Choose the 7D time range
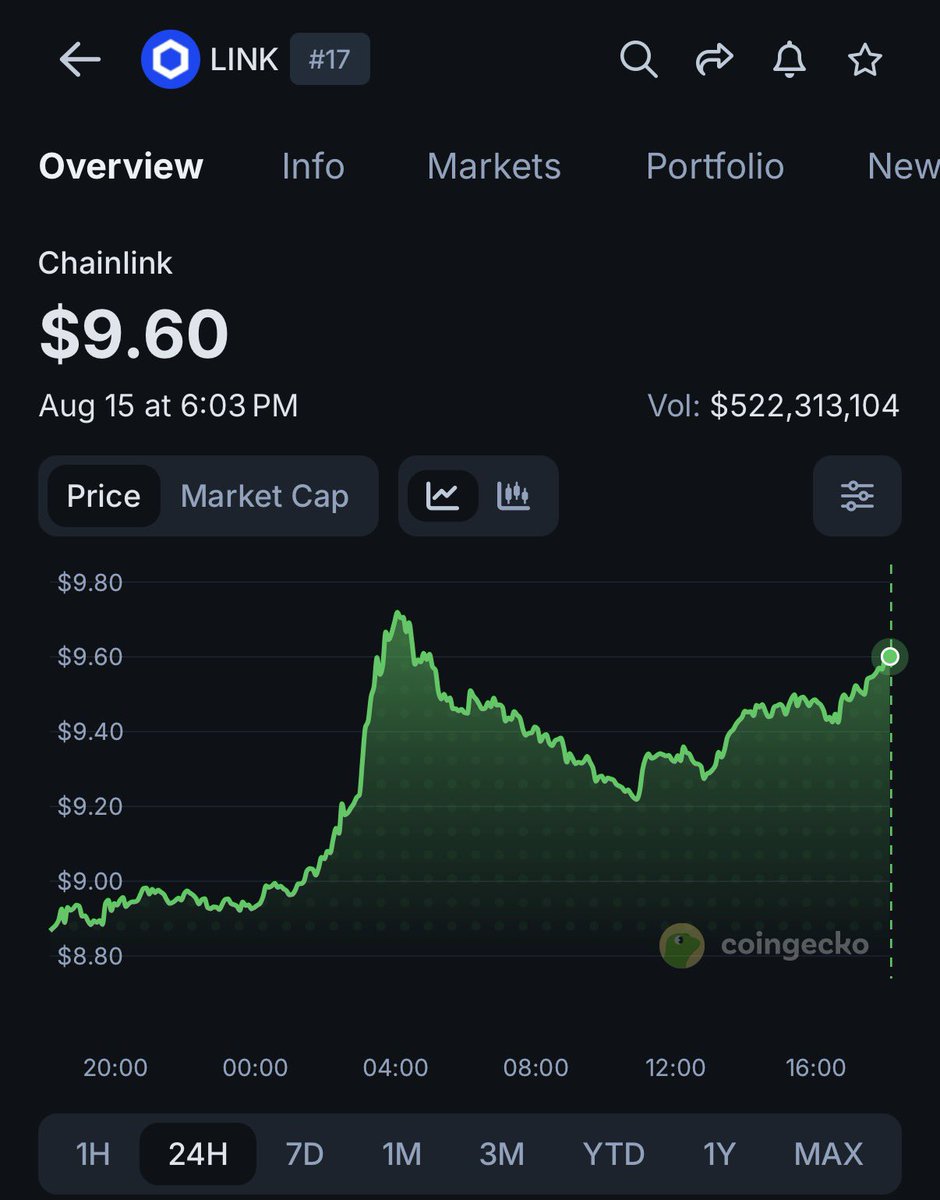 305,1154
